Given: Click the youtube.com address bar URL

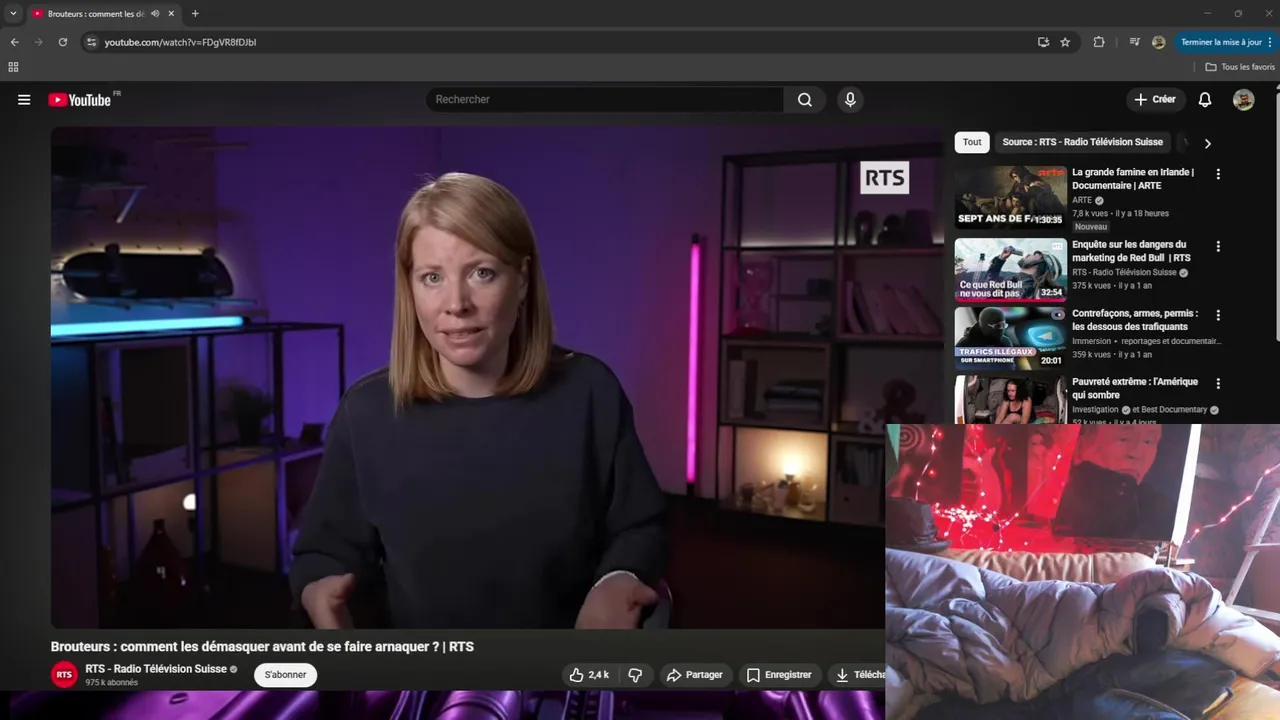Looking at the screenshot, I should coord(180,42).
